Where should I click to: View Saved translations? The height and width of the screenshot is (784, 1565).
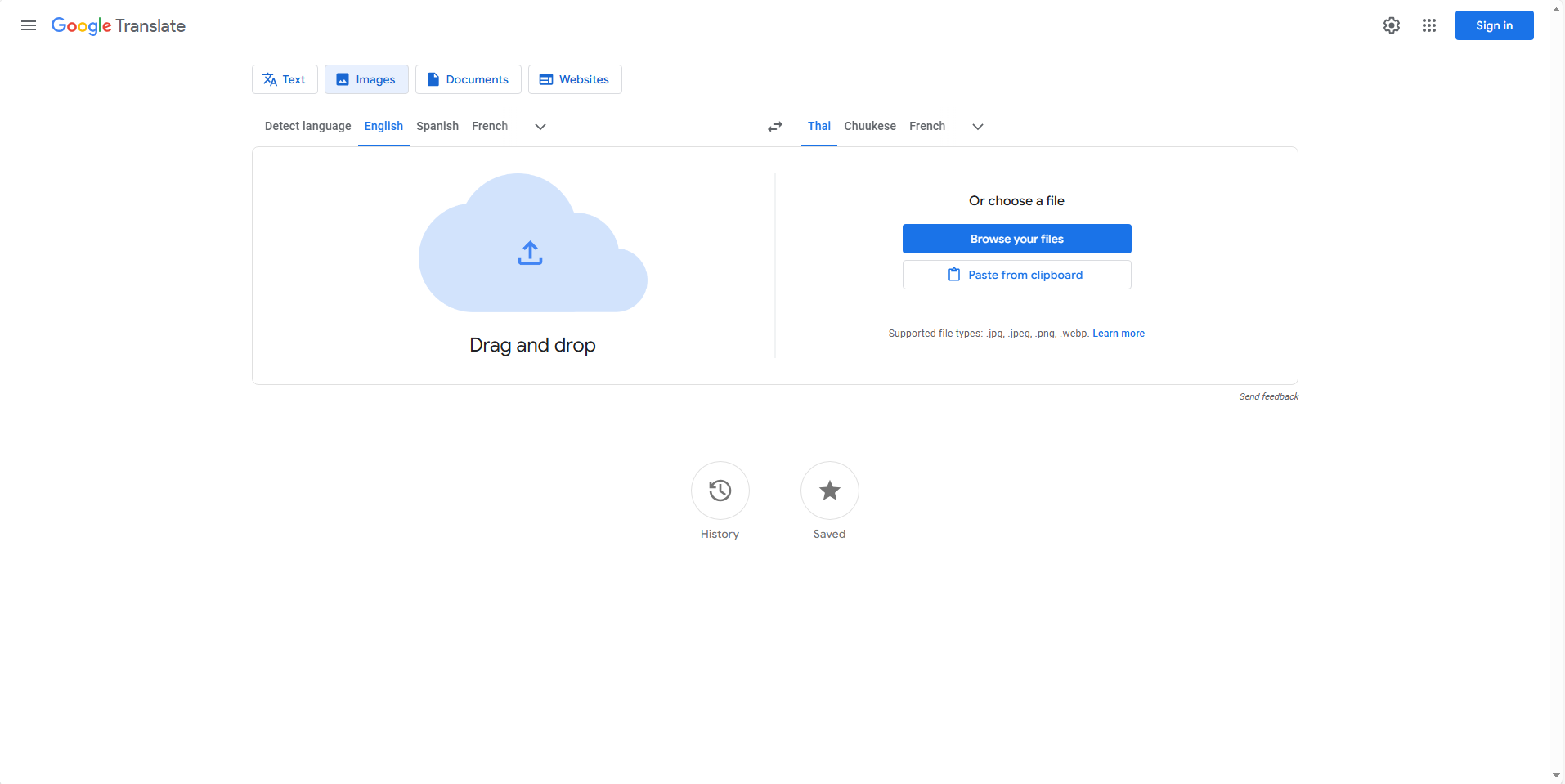[828, 491]
